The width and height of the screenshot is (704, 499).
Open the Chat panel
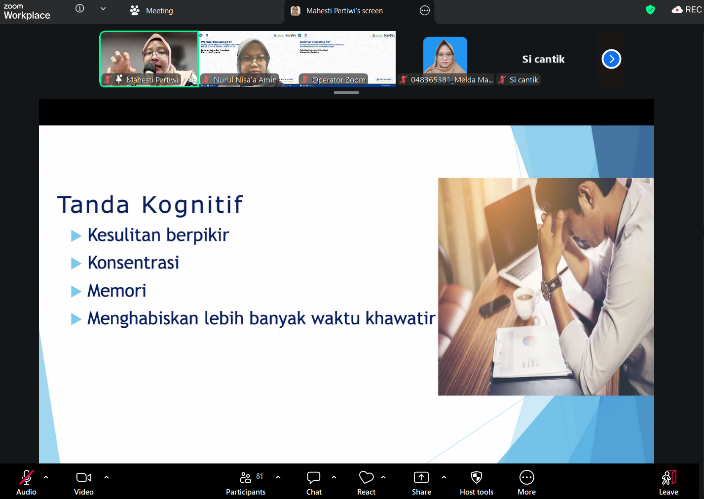[x=313, y=483]
